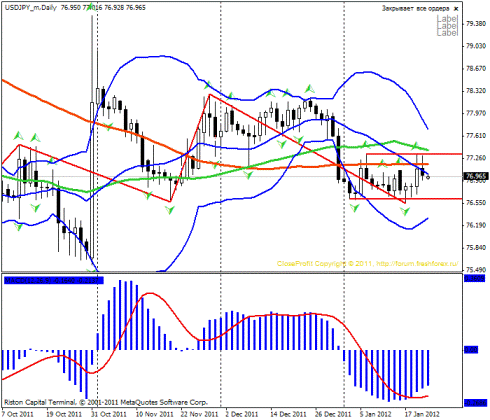Click the 76.550 price scale value
The image size is (490, 420).
pos(476,203)
